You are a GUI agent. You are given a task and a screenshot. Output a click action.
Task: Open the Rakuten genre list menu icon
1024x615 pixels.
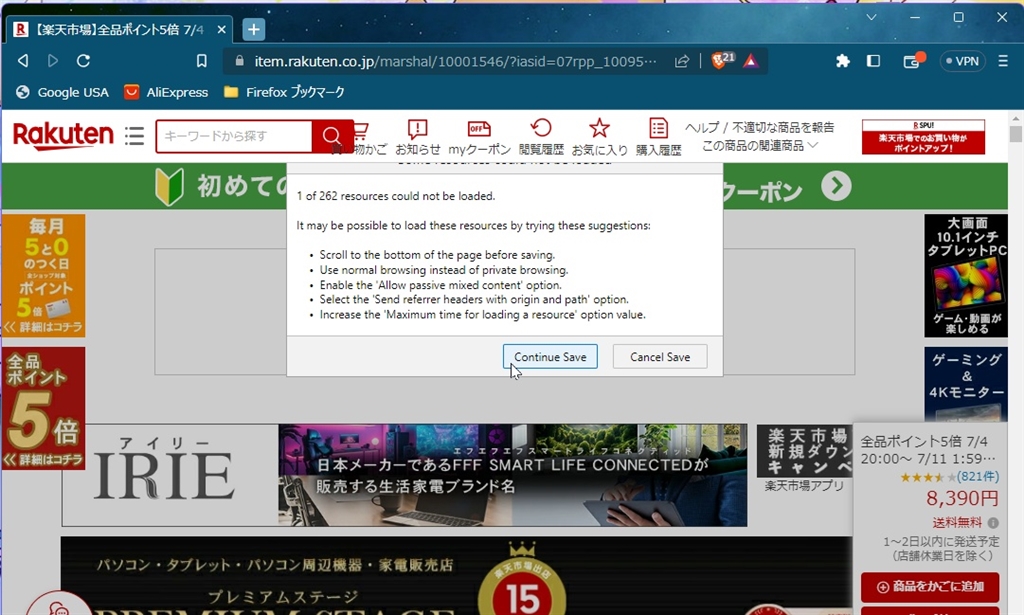coord(135,136)
